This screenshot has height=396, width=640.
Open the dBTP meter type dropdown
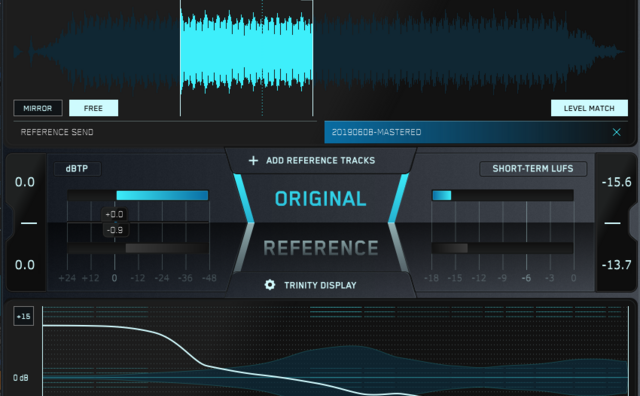coord(77,169)
